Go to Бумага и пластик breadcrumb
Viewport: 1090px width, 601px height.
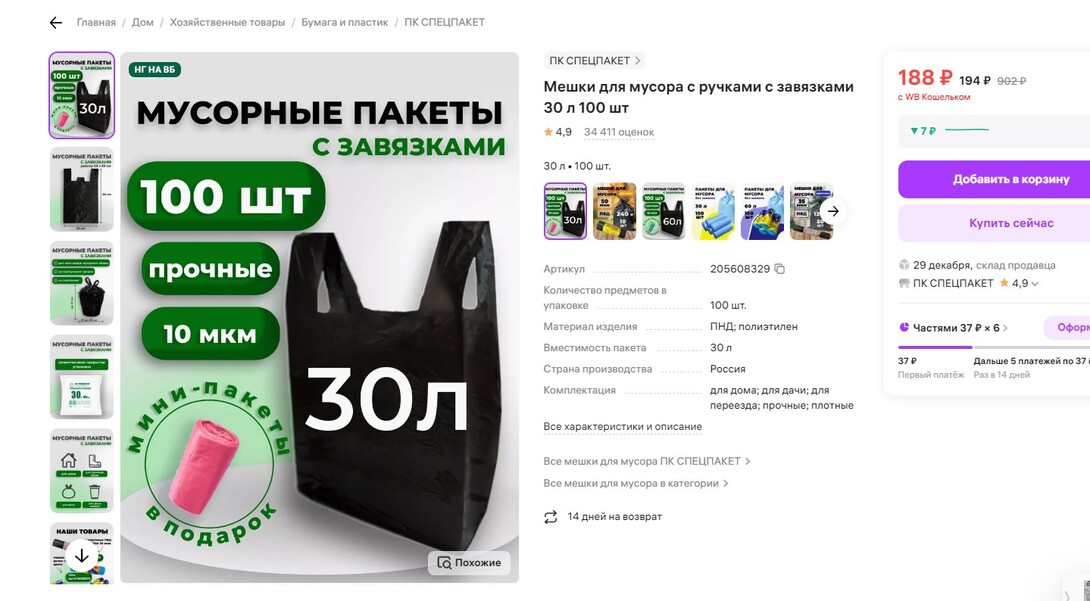point(344,22)
